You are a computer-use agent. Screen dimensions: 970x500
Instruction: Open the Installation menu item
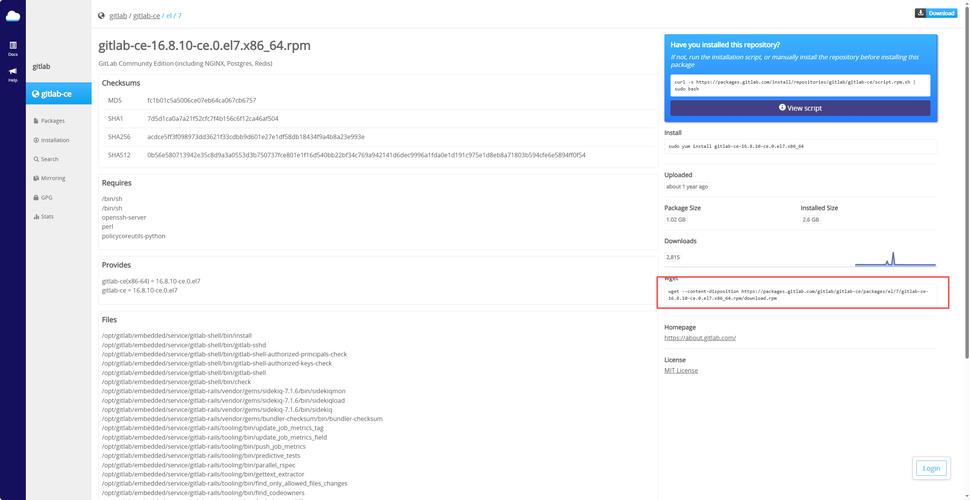(51, 140)
